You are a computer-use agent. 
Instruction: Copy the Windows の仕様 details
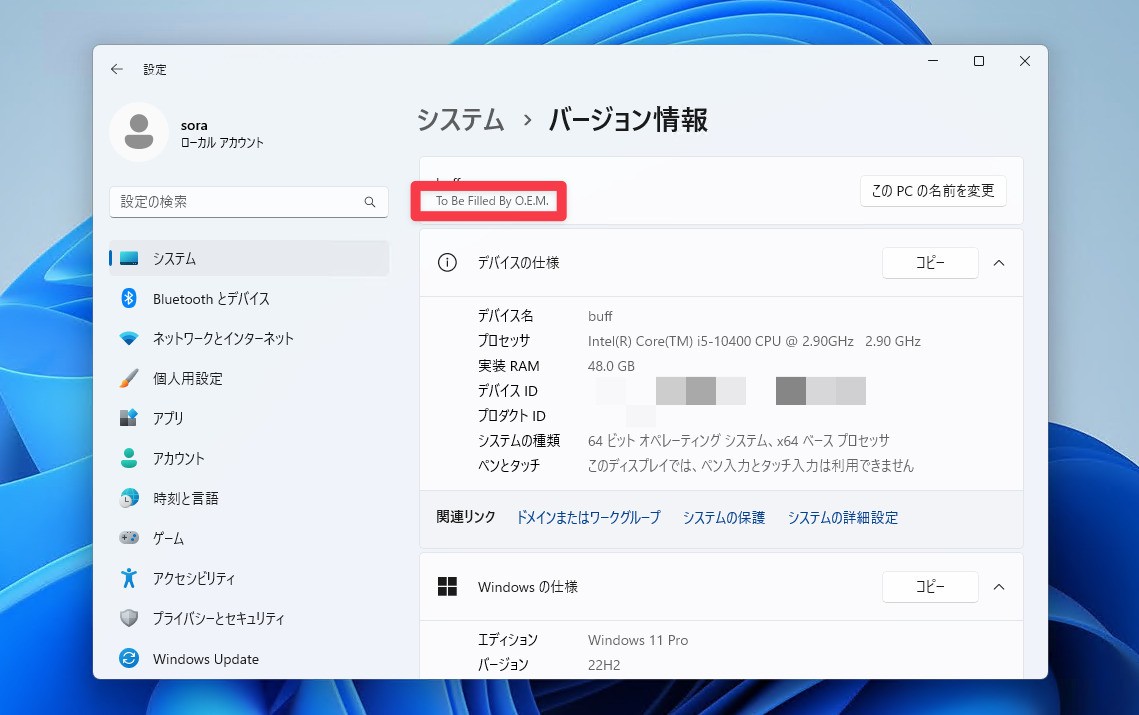coord(929,587)
